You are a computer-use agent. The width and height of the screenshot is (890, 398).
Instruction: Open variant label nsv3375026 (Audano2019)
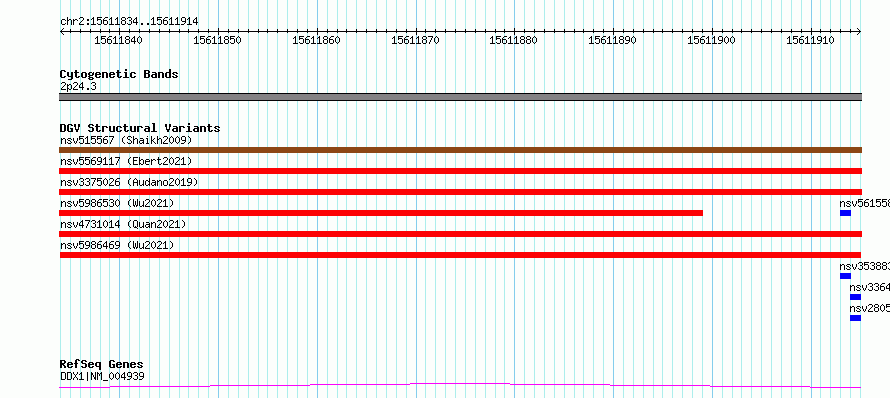129,182
